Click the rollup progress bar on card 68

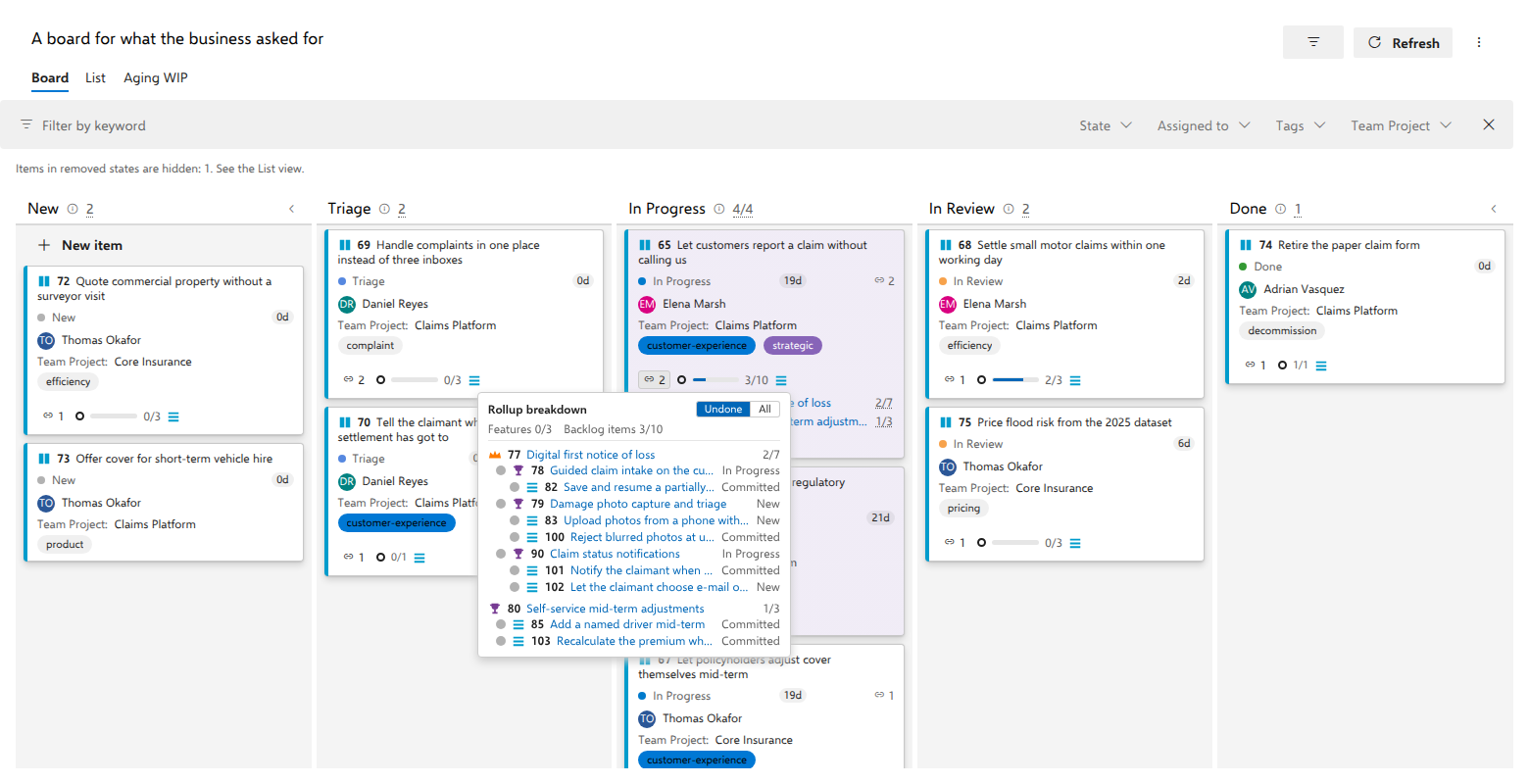tap(1015, 380)
